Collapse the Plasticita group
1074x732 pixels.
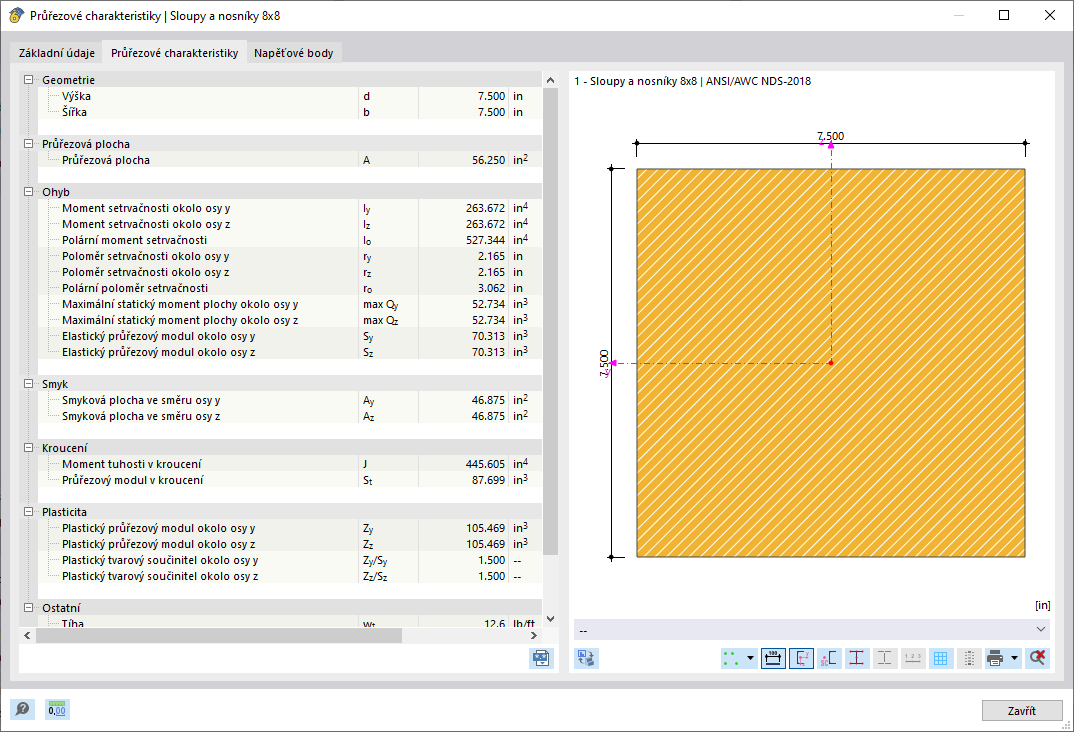pyautogui.click(x=29, y=512)
